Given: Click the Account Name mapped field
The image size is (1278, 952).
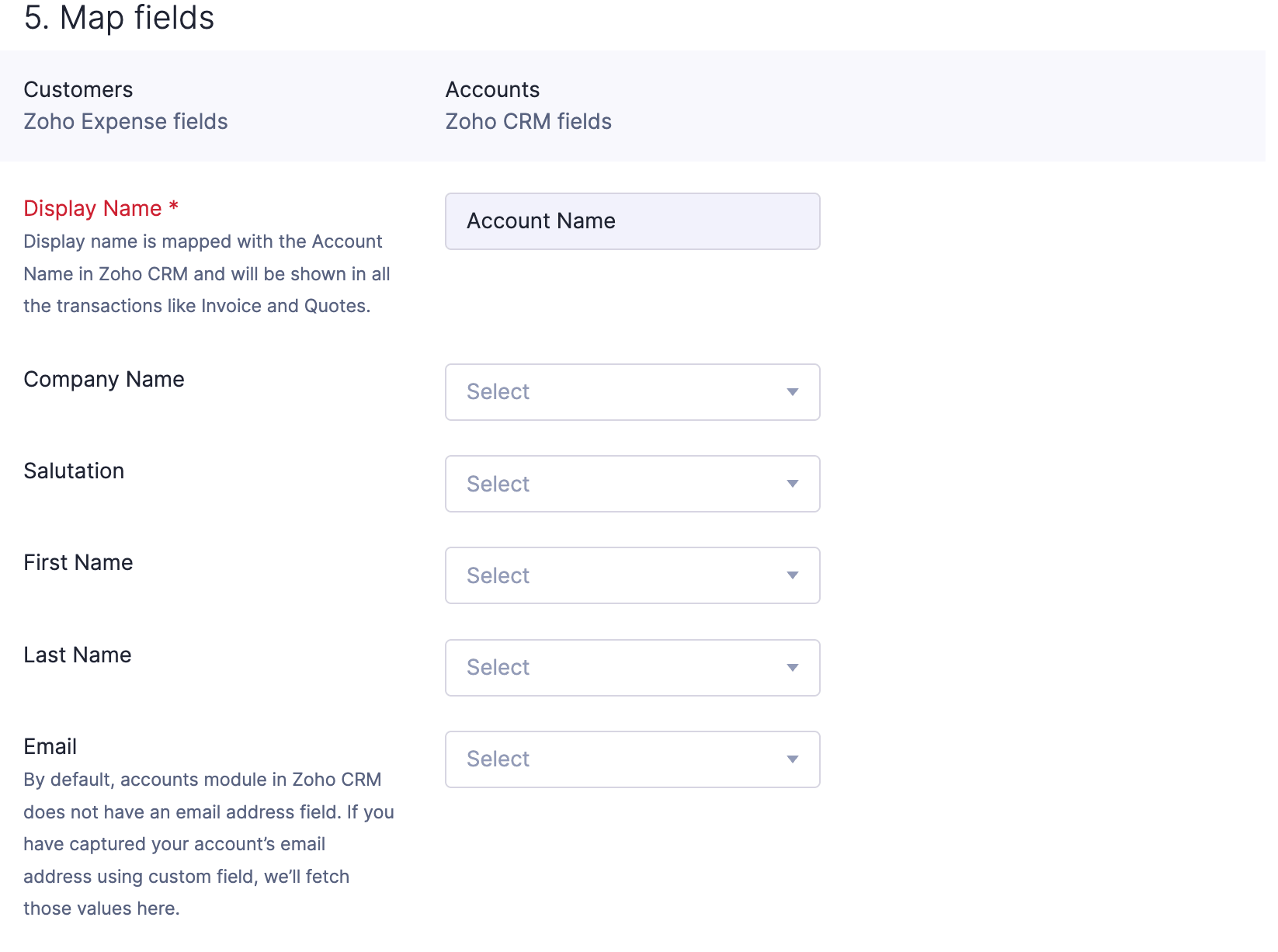Looking at the screenshot, I should 632,221.
